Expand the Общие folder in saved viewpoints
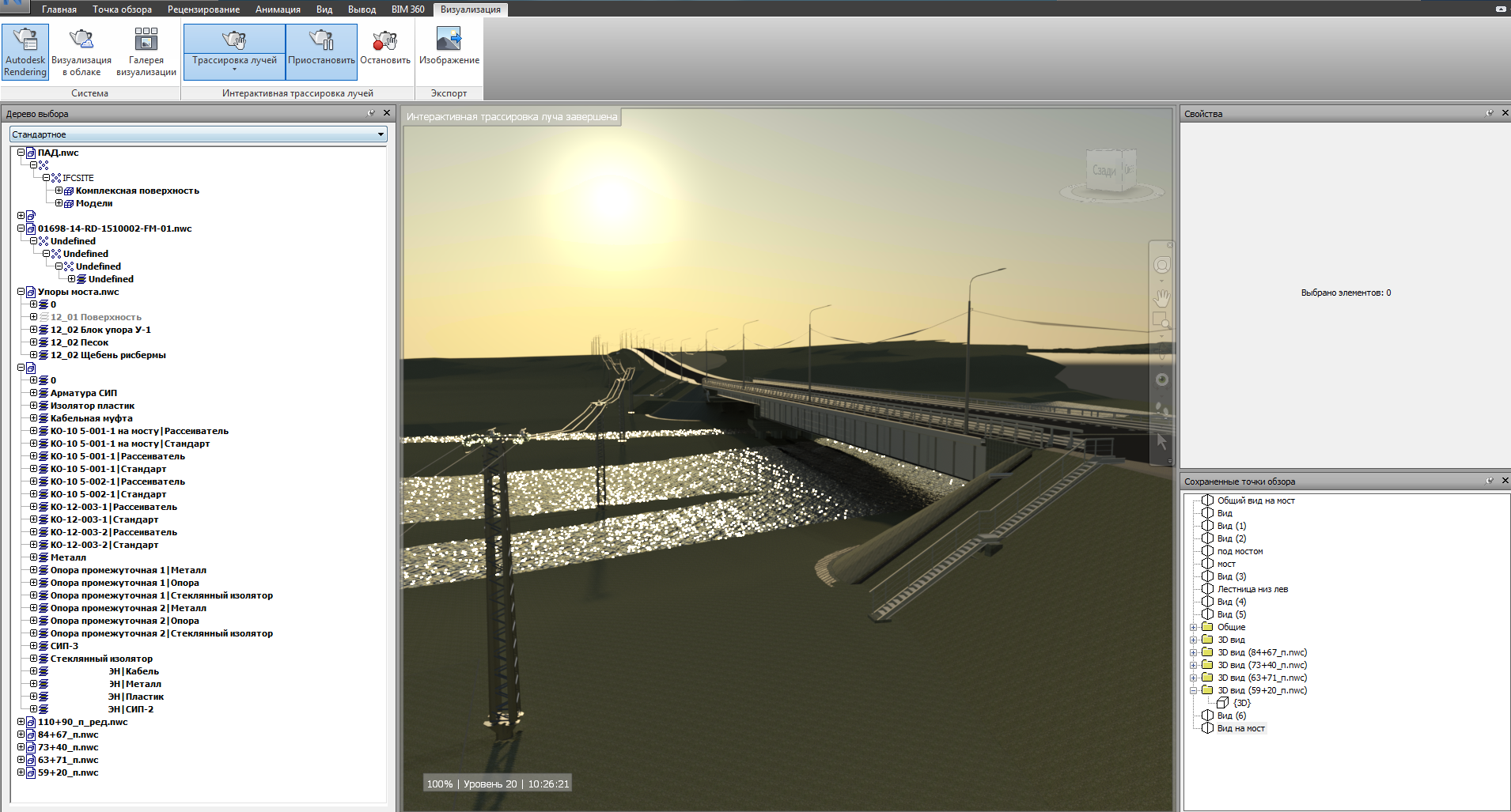This screenshot has width=1511, height=812. 1194,627
